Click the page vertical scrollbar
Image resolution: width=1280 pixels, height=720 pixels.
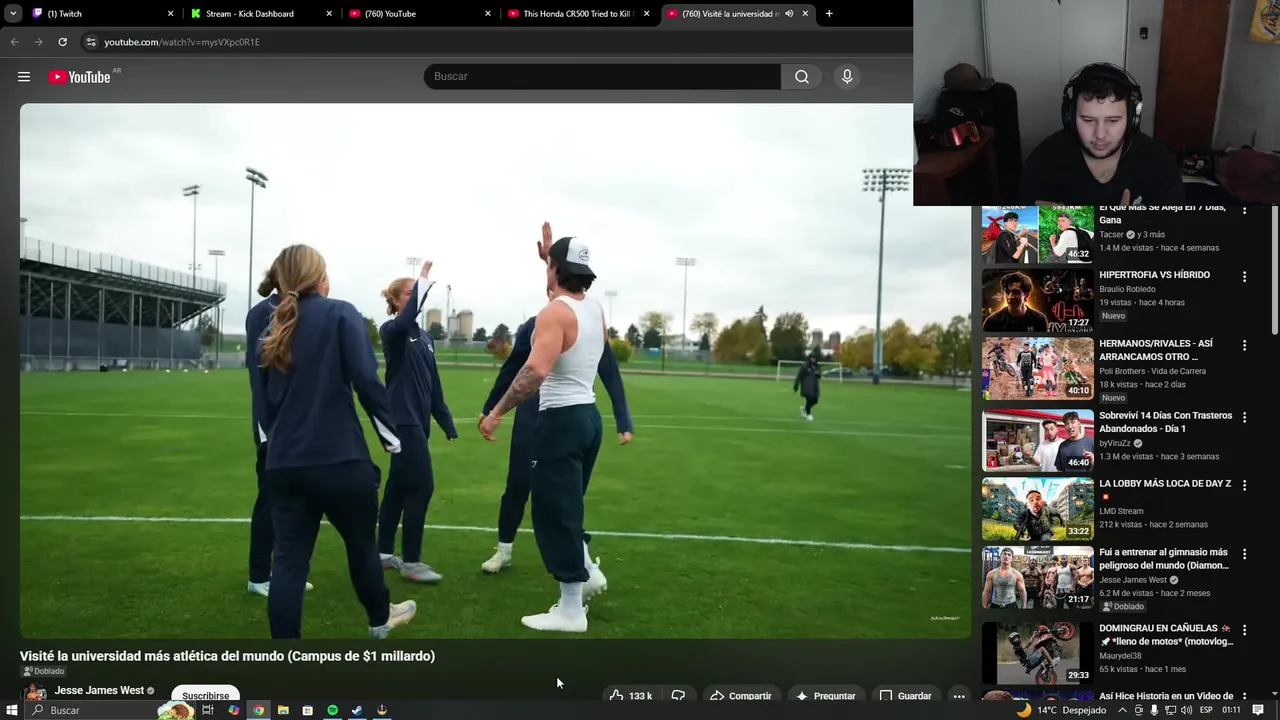1274,270
